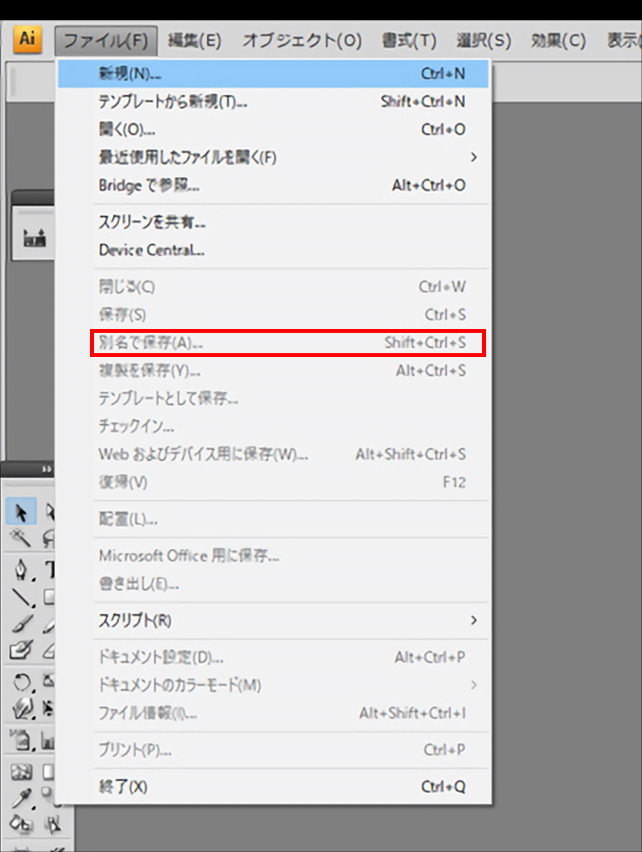Expand the スクリプト(R) submenu
Viewport: 642px width, 852px height.
273,621
